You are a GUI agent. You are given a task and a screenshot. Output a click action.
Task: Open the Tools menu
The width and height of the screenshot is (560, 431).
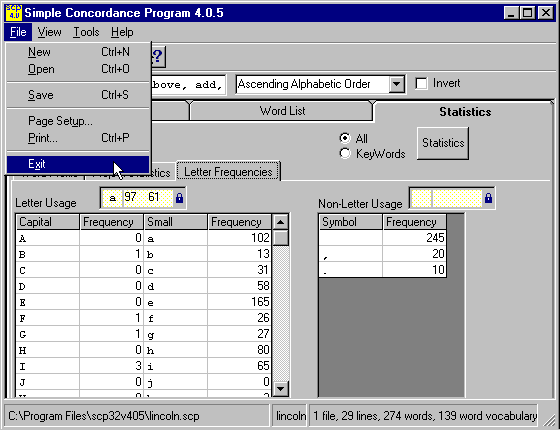pyautogui.click(x=86, y=32)
